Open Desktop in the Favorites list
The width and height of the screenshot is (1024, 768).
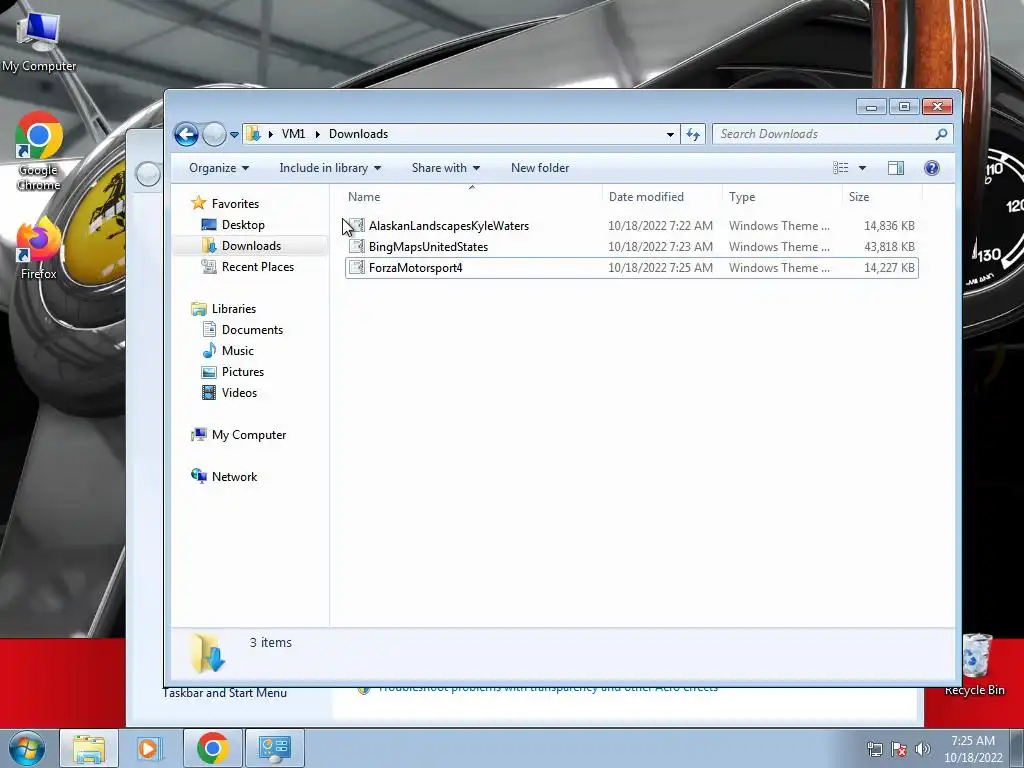point(243,225)
